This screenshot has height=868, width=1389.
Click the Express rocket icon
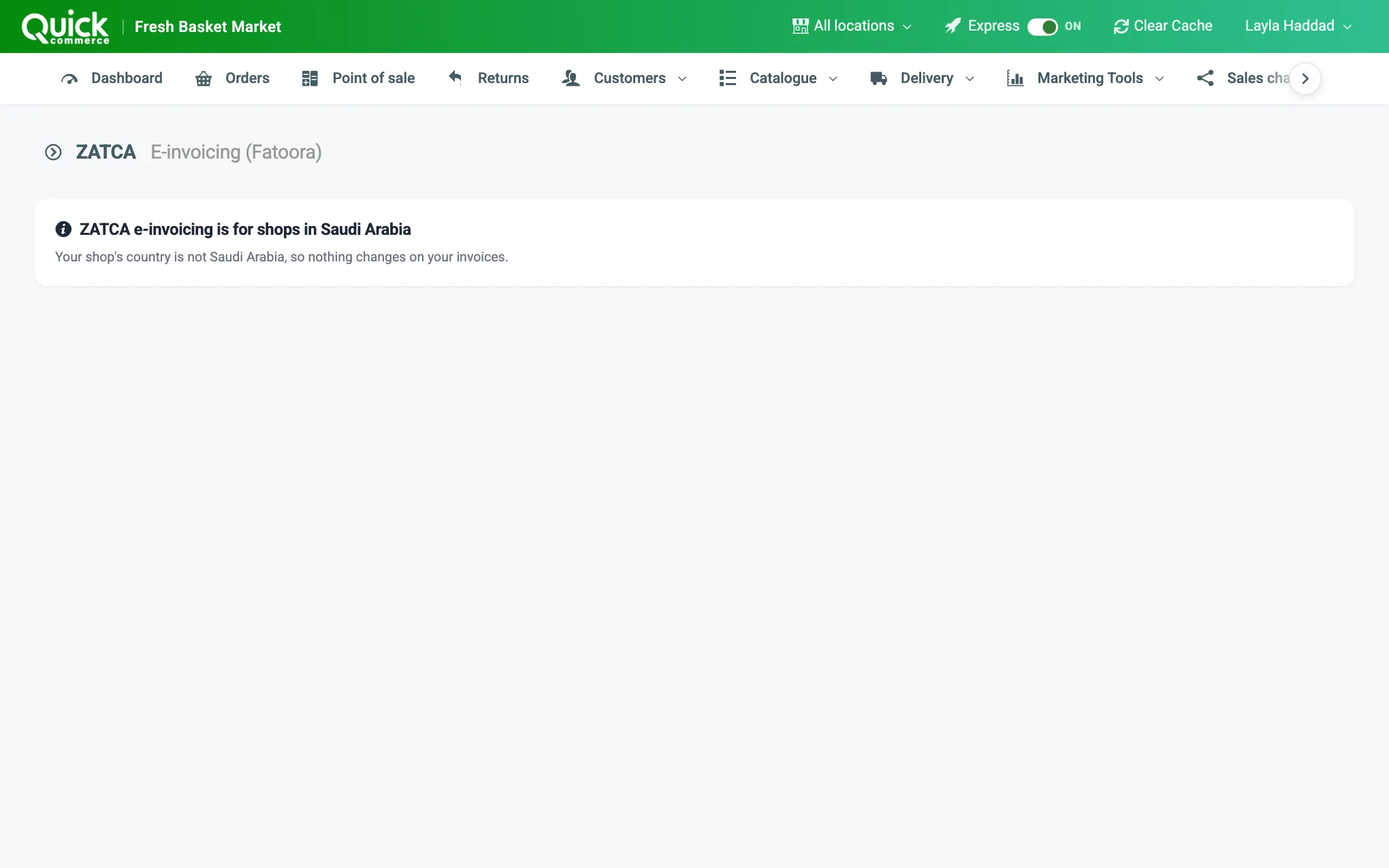953,26
